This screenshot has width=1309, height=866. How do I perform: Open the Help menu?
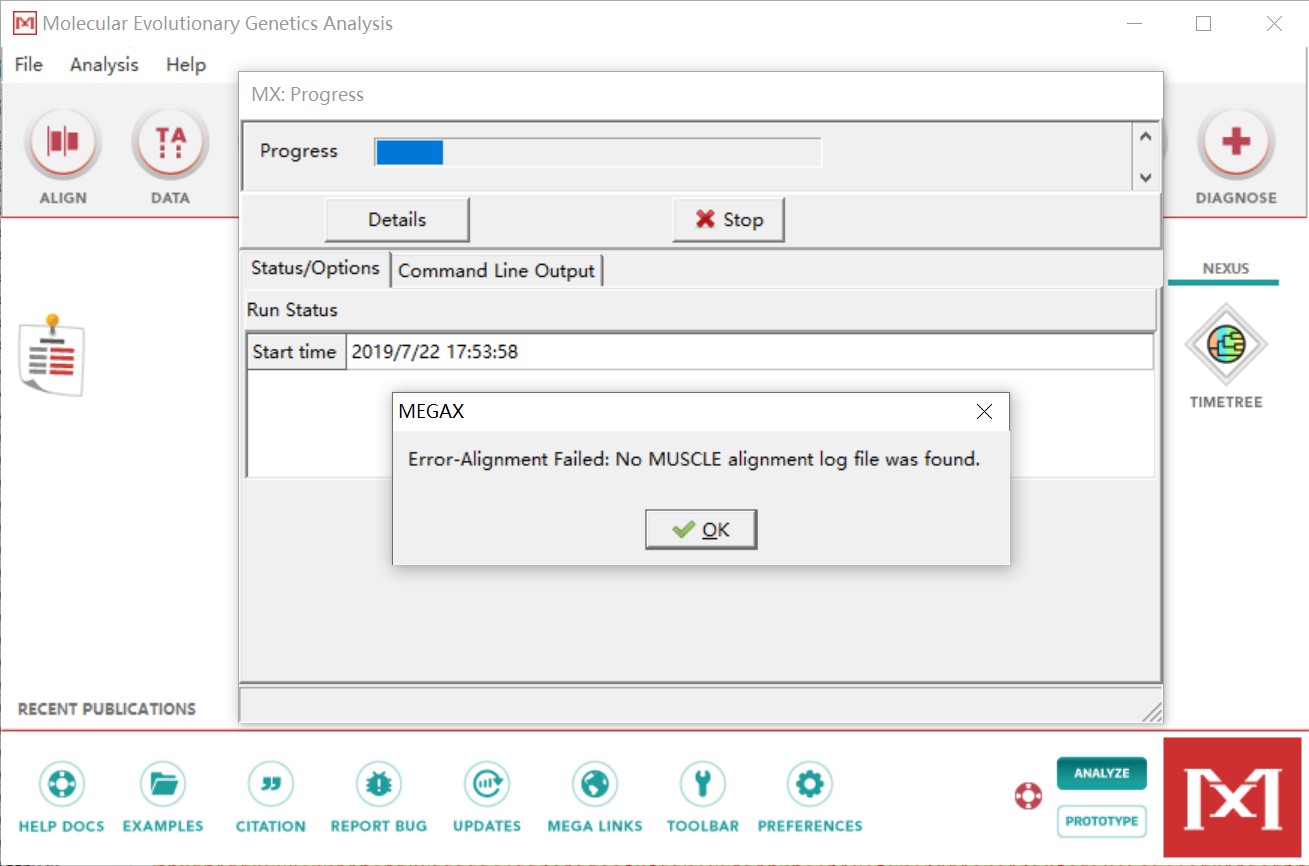186,64
